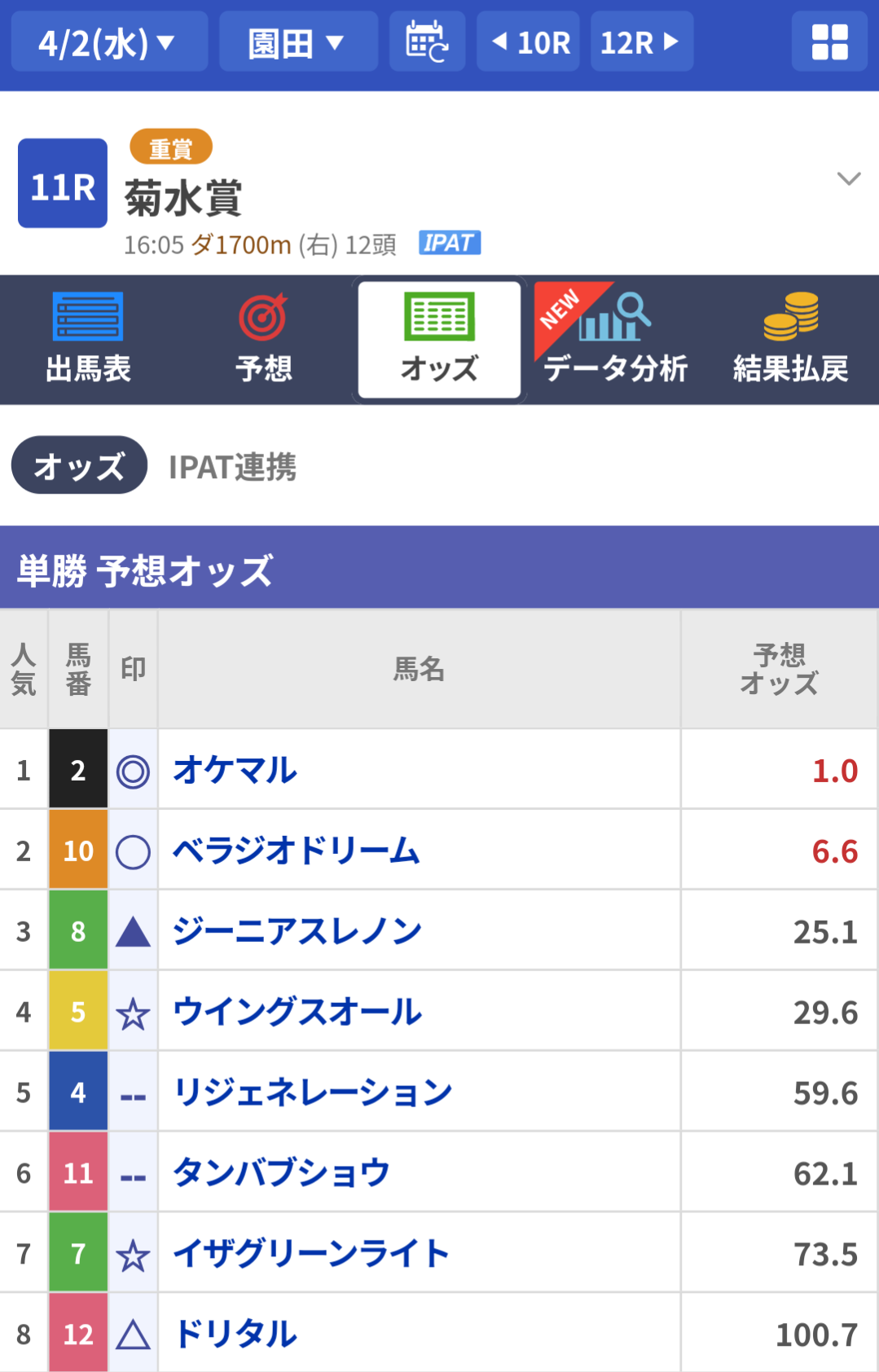Open horse オケマル
Viewport: 879px width, 1372px height.
coord(235,770)
